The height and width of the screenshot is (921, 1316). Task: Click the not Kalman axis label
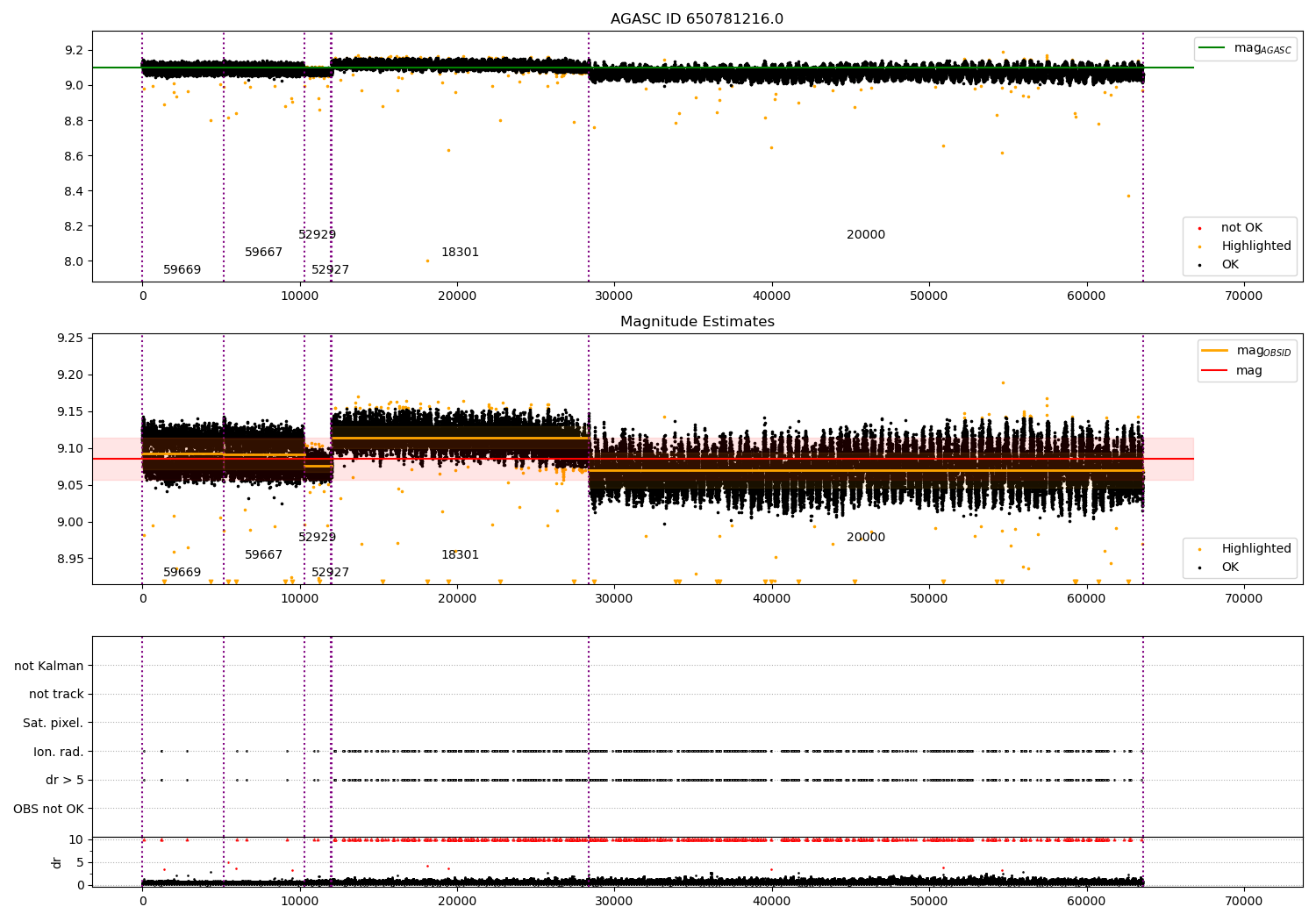[49, 667]
